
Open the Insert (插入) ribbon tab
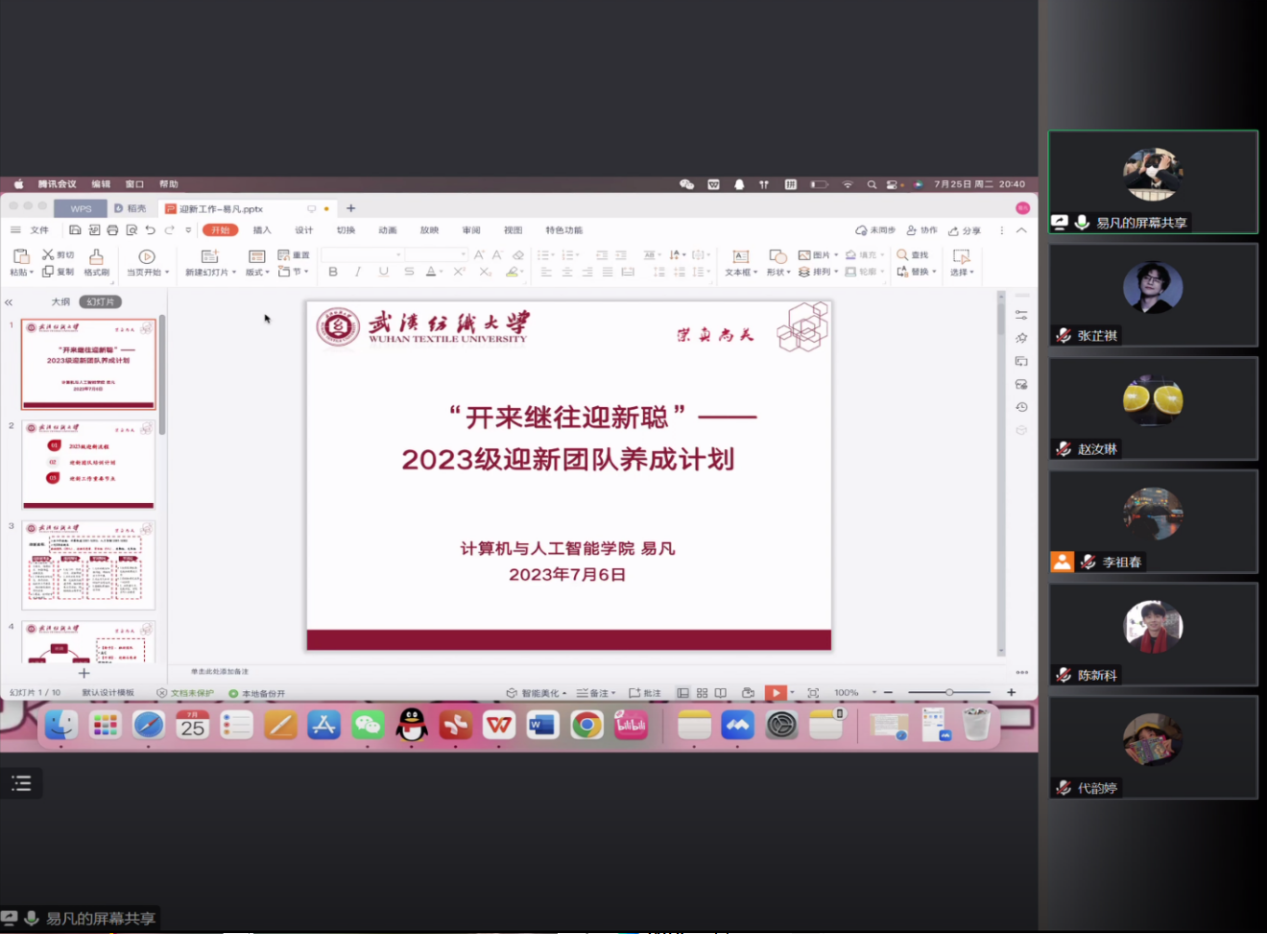tap(262, 230)
